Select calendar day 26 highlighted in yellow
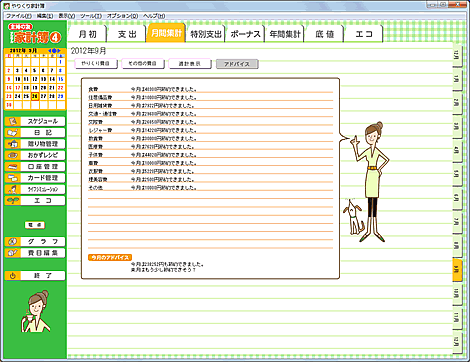The image size is (470, 362). (35, 96)
